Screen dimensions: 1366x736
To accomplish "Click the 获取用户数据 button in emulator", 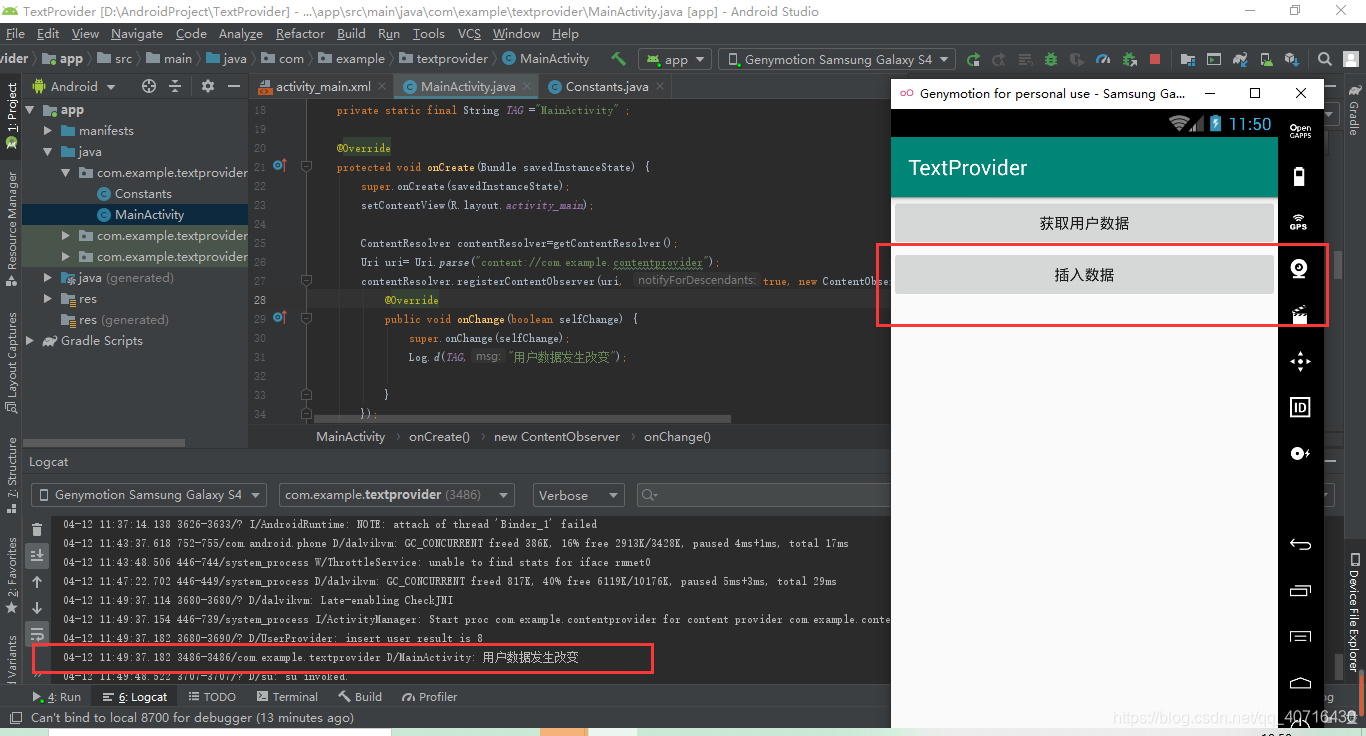I will pos(1084,223).
